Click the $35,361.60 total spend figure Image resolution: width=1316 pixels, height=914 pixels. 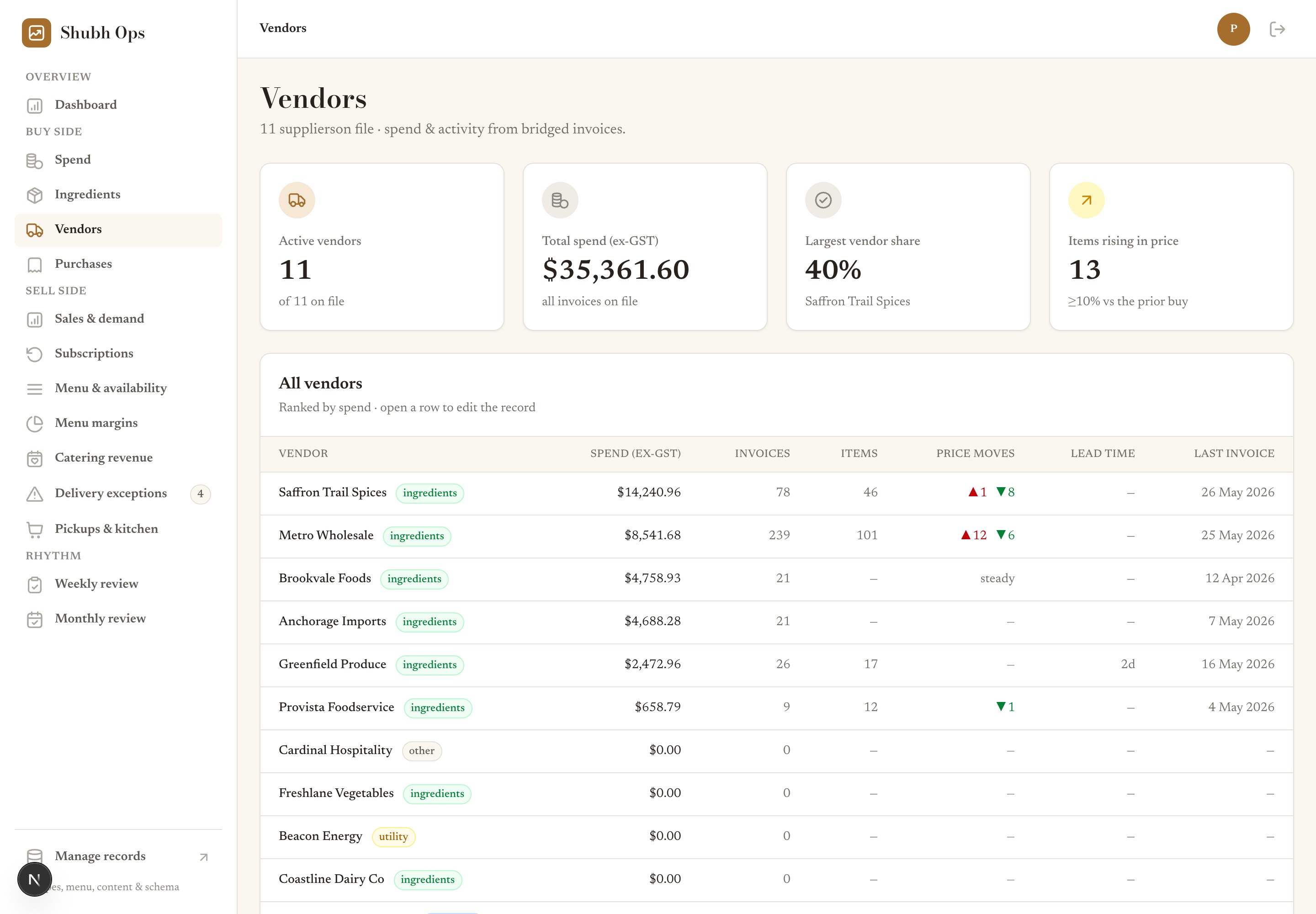coord(616,270)
